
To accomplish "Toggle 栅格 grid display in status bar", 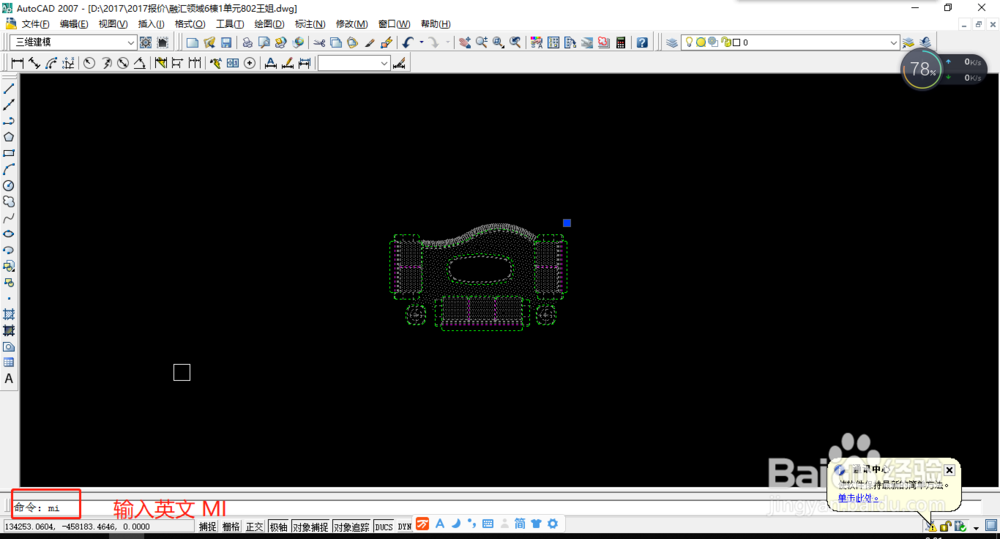I will coord(231,527).
